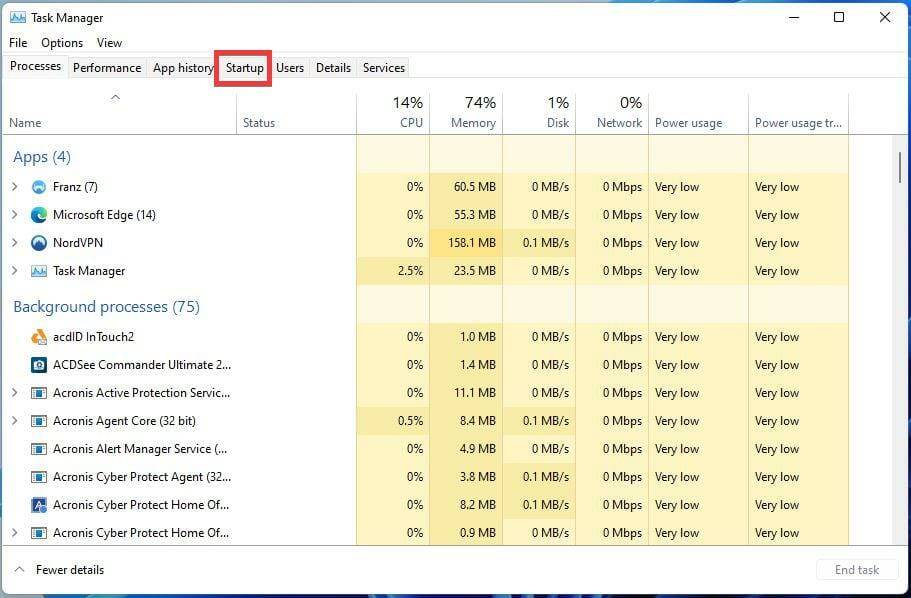Click the Acronis Active Protection Service icon

click(x=38, y=393)
